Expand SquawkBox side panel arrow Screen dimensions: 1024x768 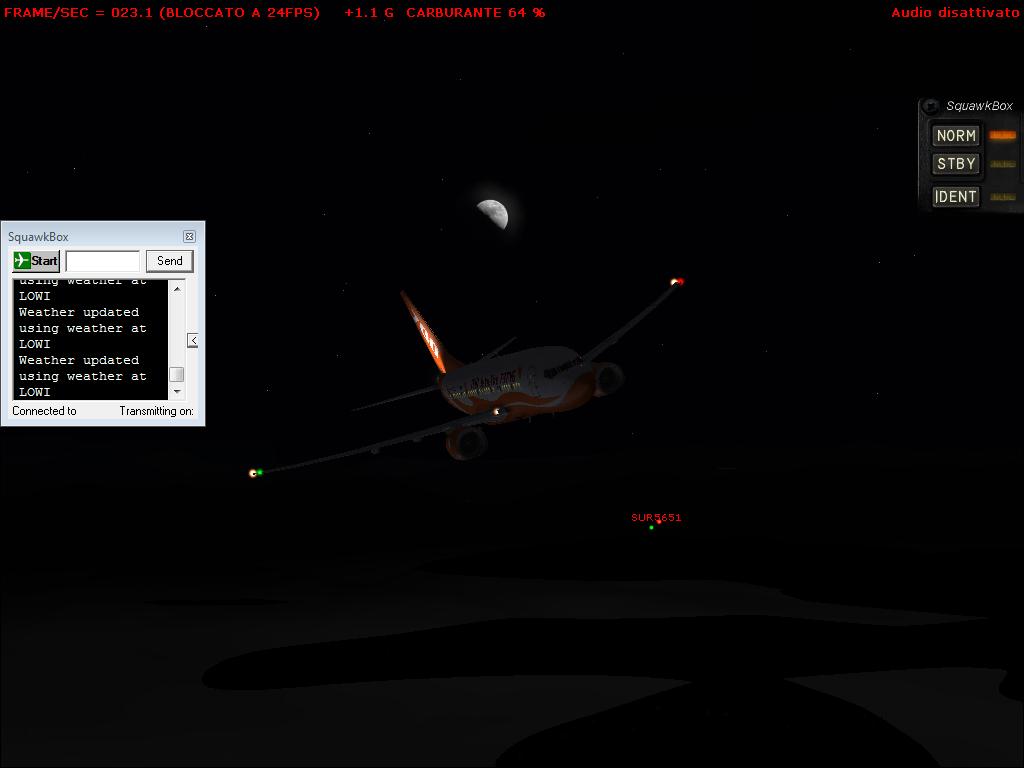tap(193, 340)
